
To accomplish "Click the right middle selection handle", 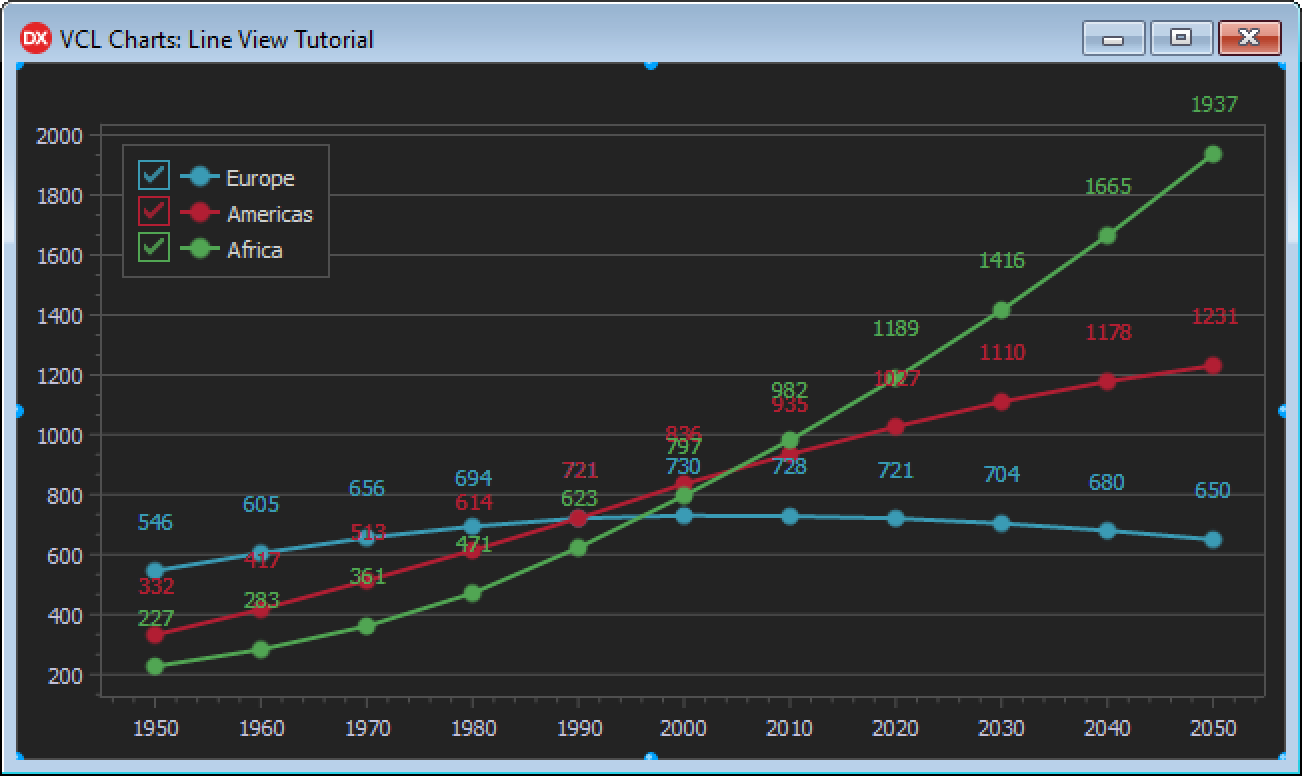I will click(1284, 411).
